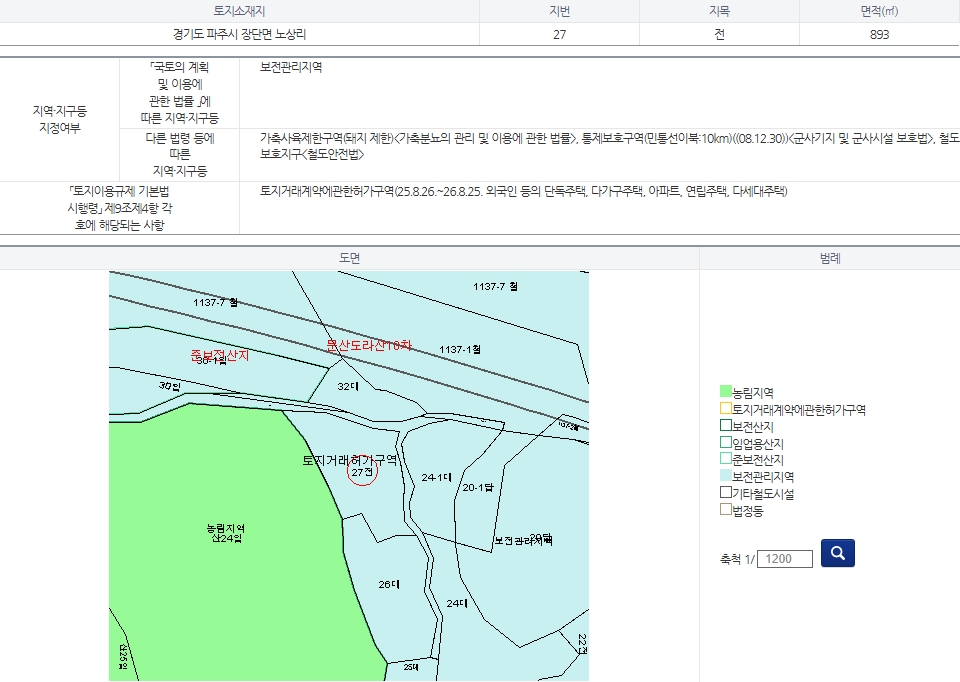Click the 범례 legend header
Viewport: 960px width, 682px height.
pos(829,258)
